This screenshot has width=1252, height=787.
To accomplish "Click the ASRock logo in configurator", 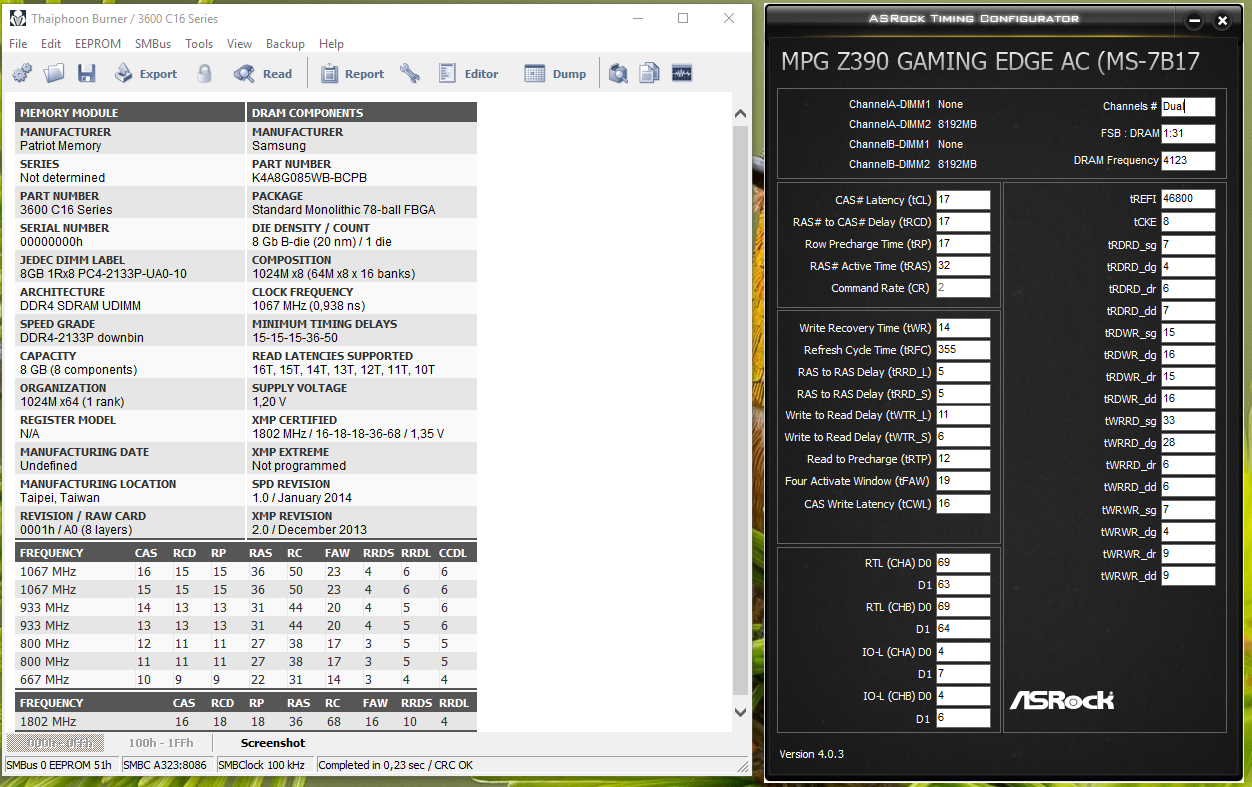I will pos(1062,700).
